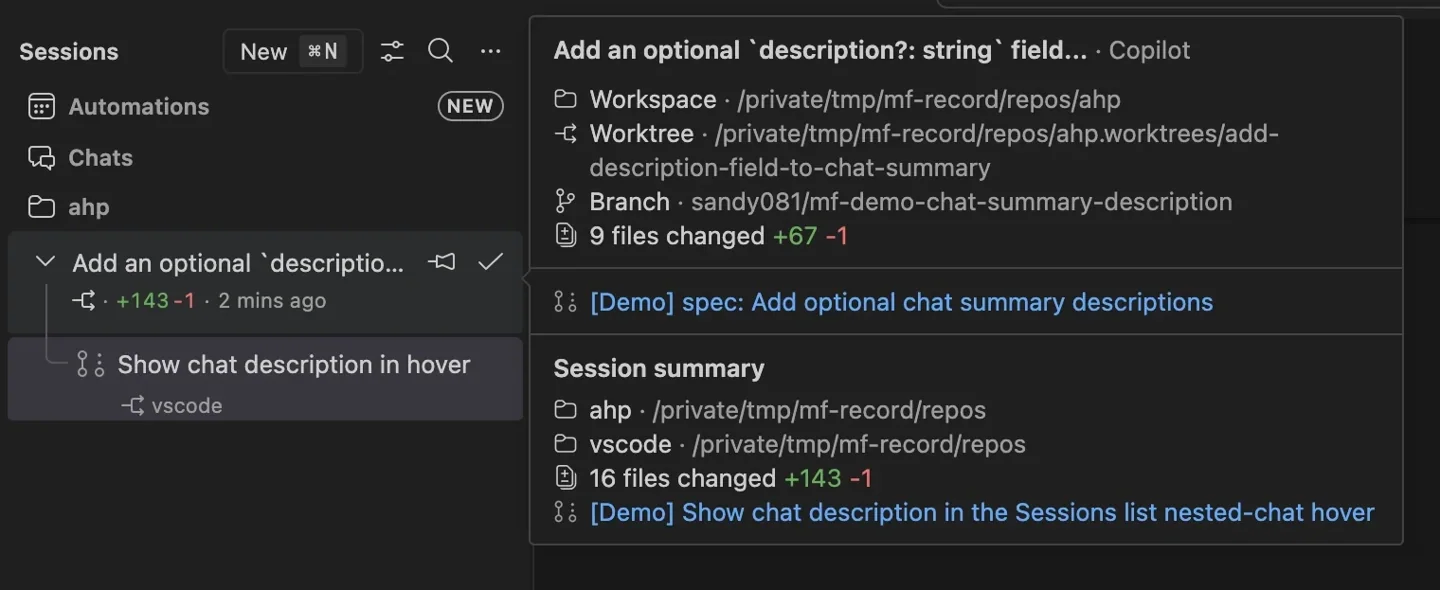Open the sessions filter settings icon
This screenshot has height=590, width=1440.
pos(392,51)
